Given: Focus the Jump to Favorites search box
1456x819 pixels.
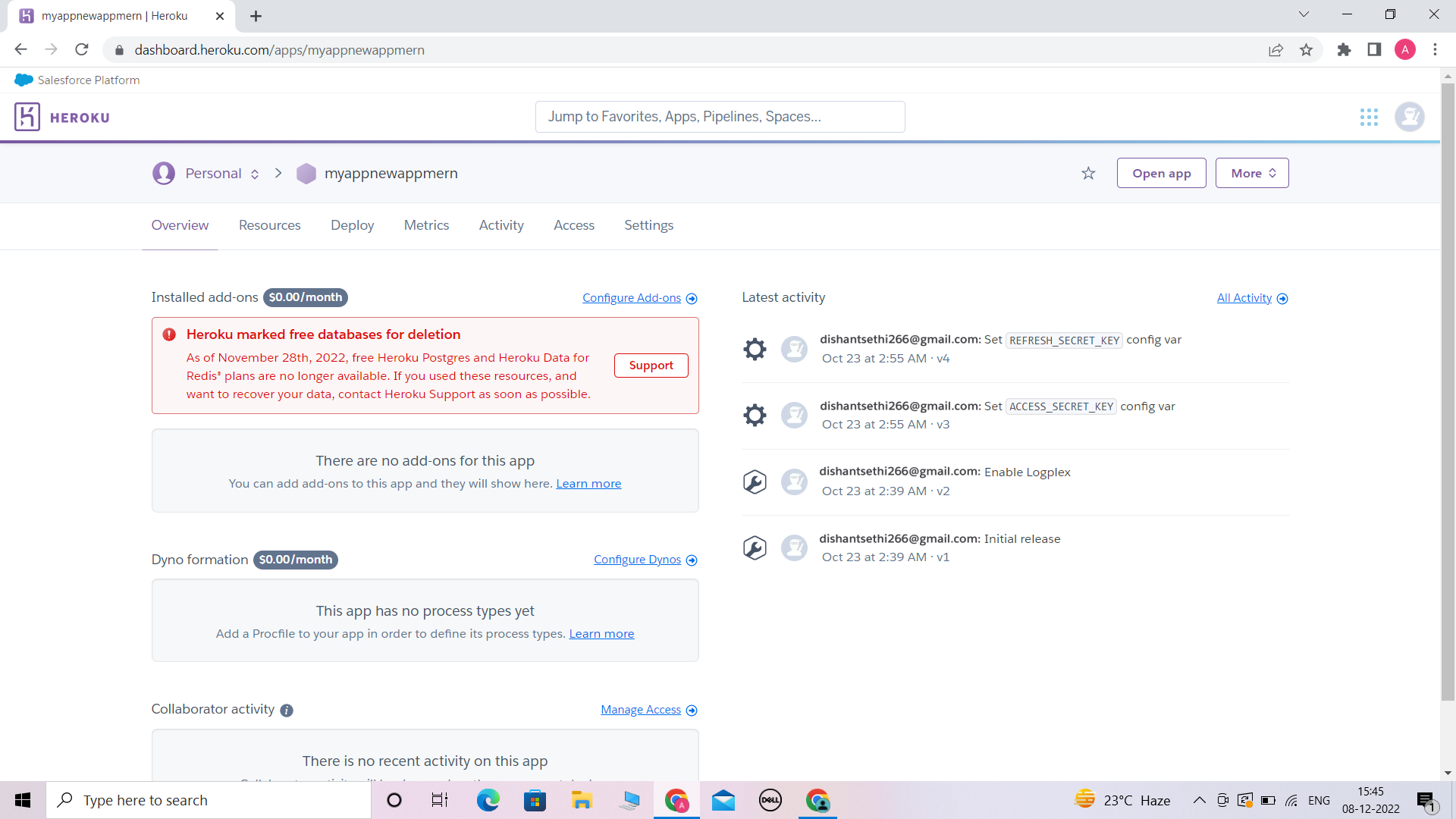Looking at the screenshot, I should (720, 117).
